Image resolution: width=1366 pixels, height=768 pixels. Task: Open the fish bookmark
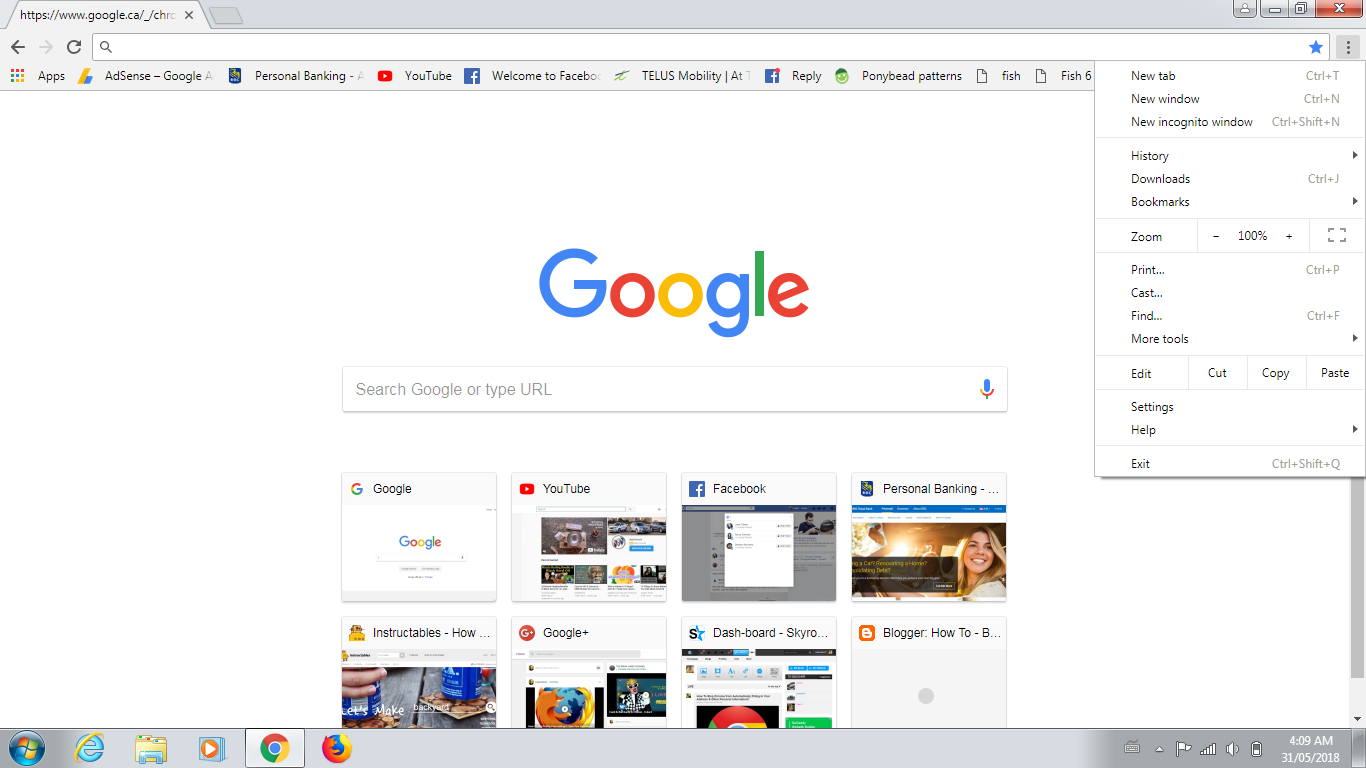998,76
